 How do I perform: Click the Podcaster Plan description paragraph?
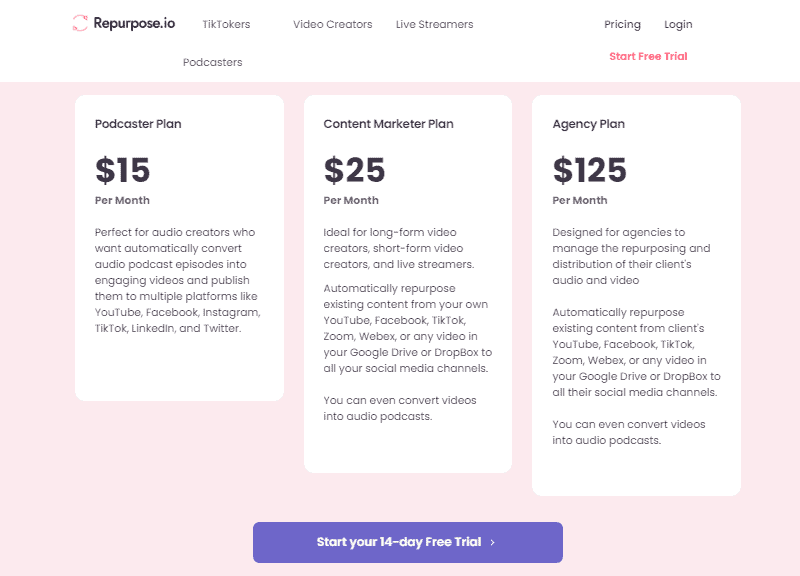178,280
